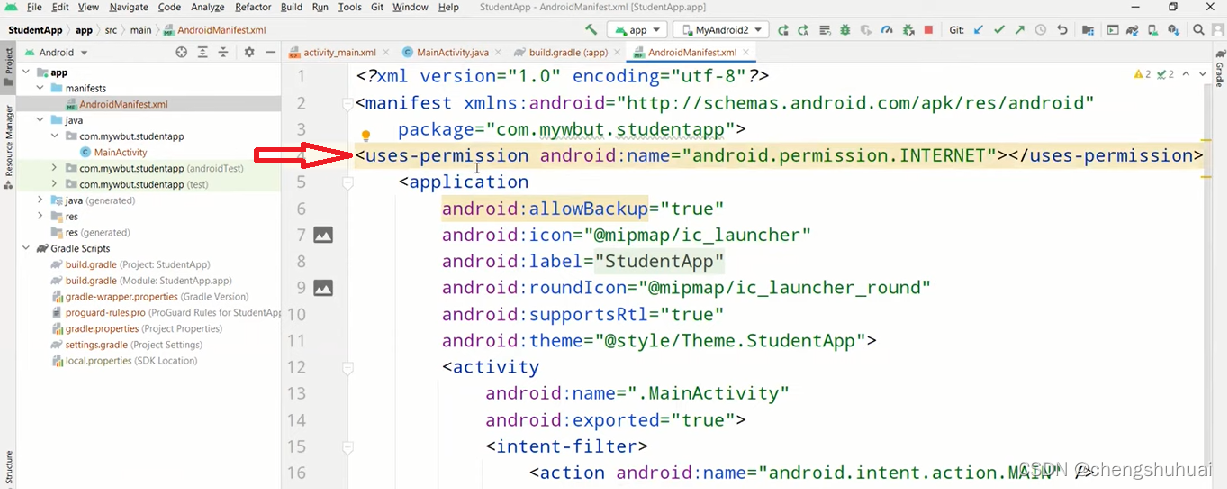
Task: Toggle the Gradle tool window on right edge
Action: pyautogui.click(x=1219, y=68)
